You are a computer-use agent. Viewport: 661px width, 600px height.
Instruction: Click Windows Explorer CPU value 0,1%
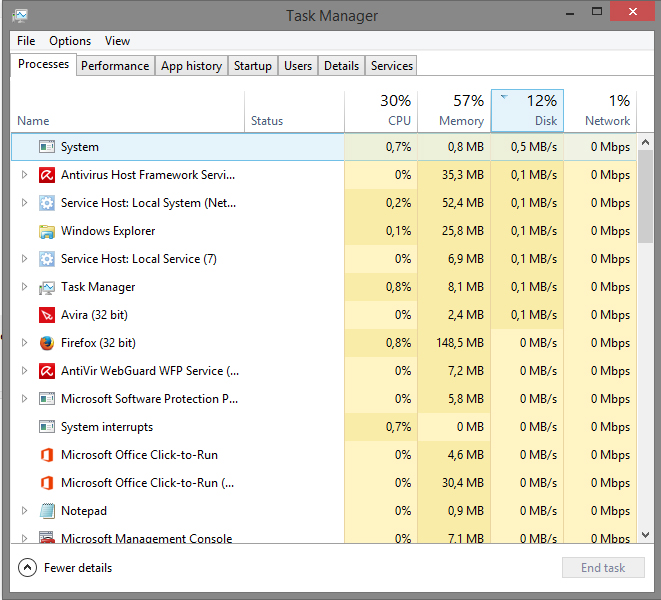point(398,231)
